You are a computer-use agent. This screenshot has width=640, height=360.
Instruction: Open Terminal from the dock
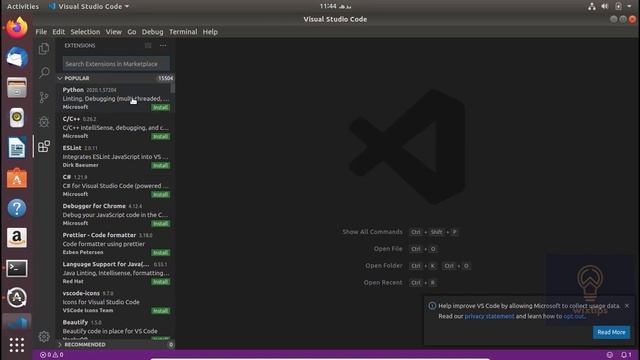17,268
